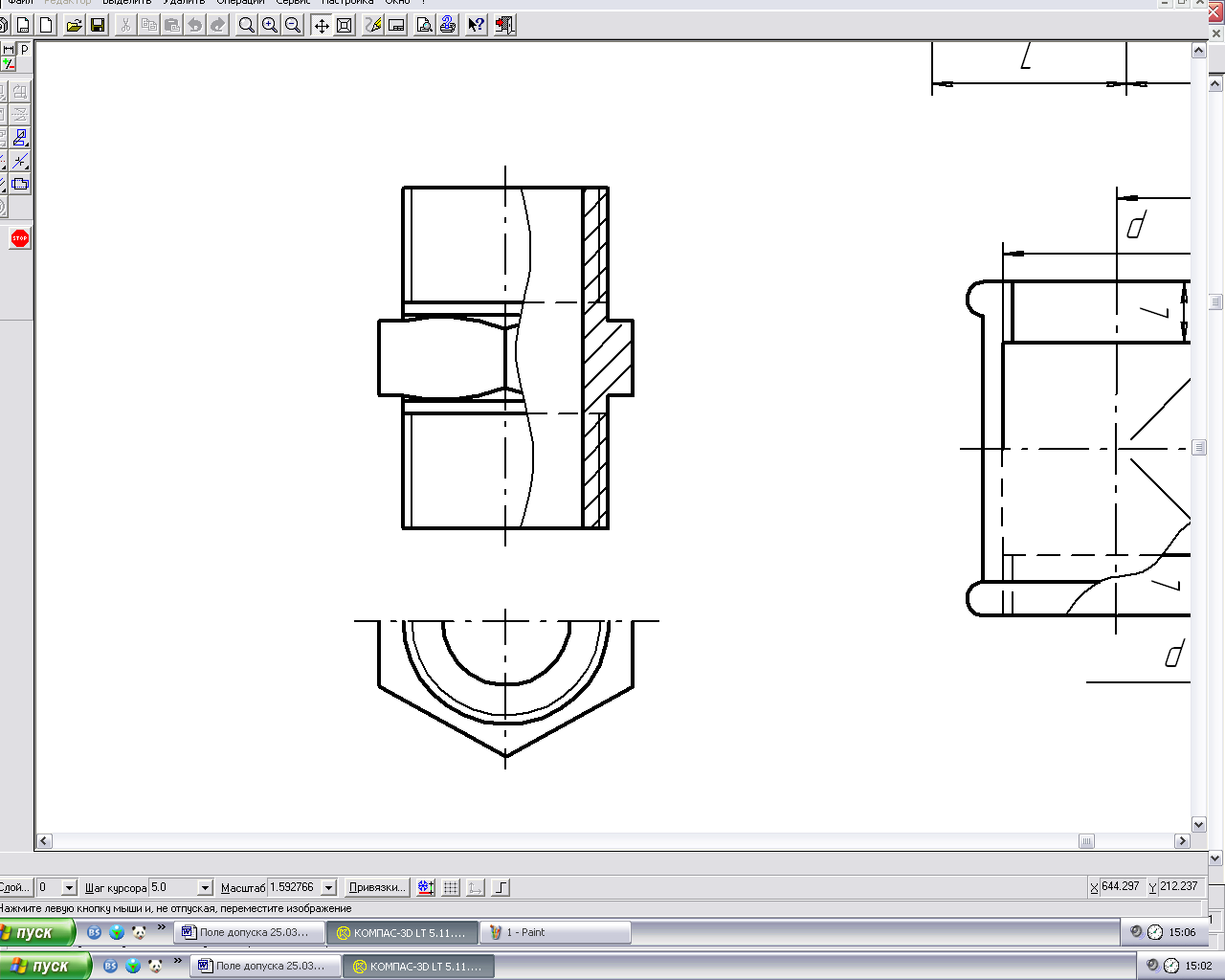Create a blank fragment document icon
Image resolution: width=1225 pixels, height=980 pixels.
46,25
